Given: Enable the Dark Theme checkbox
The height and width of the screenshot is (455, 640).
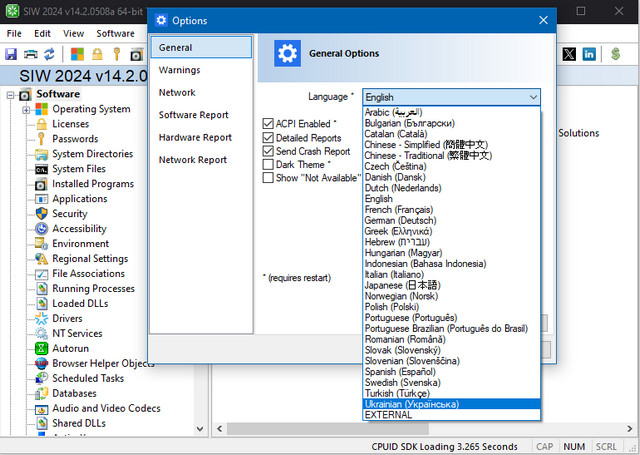Looking at the screenshot, I should (268, 164).
